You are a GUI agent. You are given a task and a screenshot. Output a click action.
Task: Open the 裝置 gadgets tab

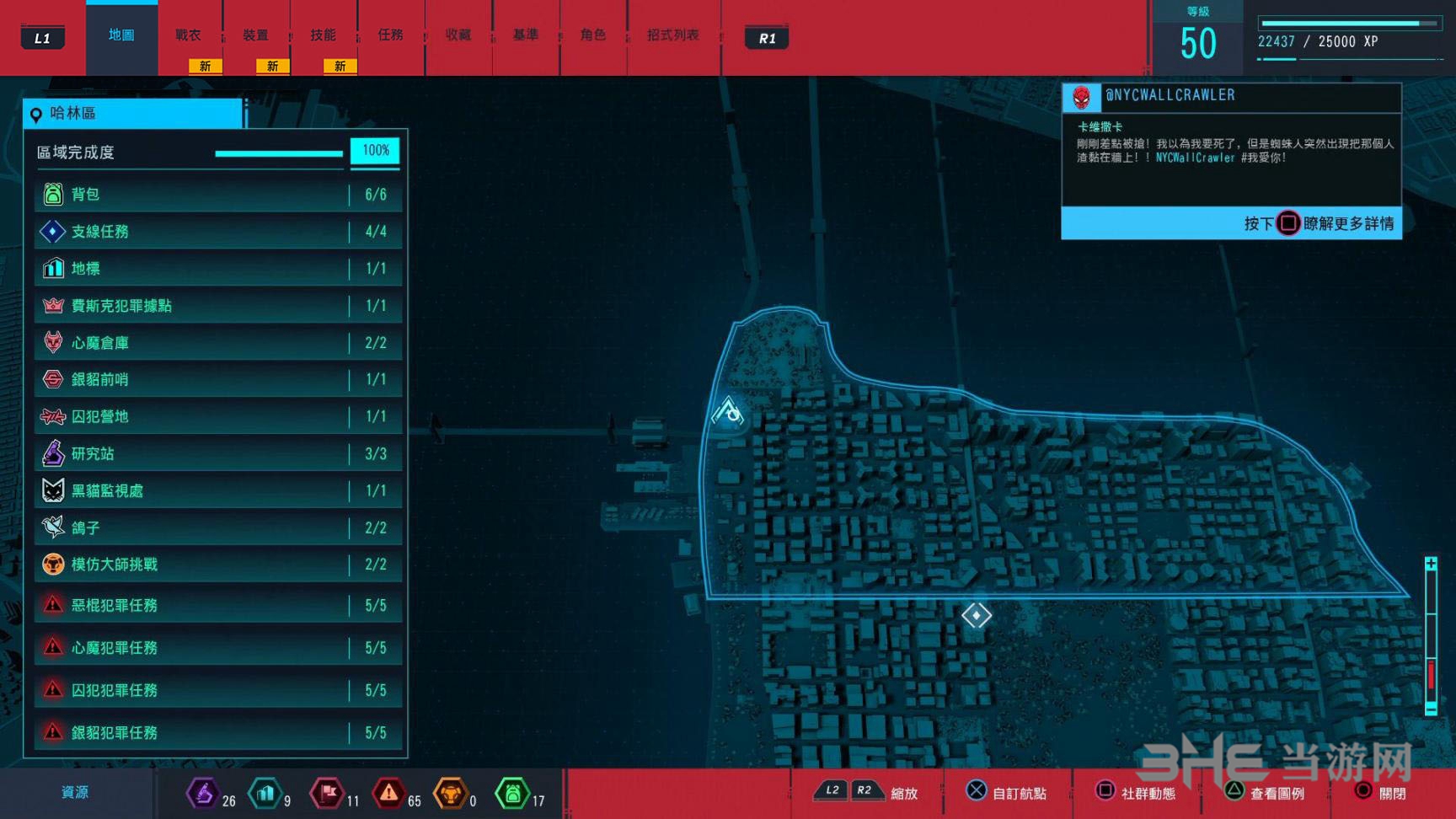coord(256,35)
